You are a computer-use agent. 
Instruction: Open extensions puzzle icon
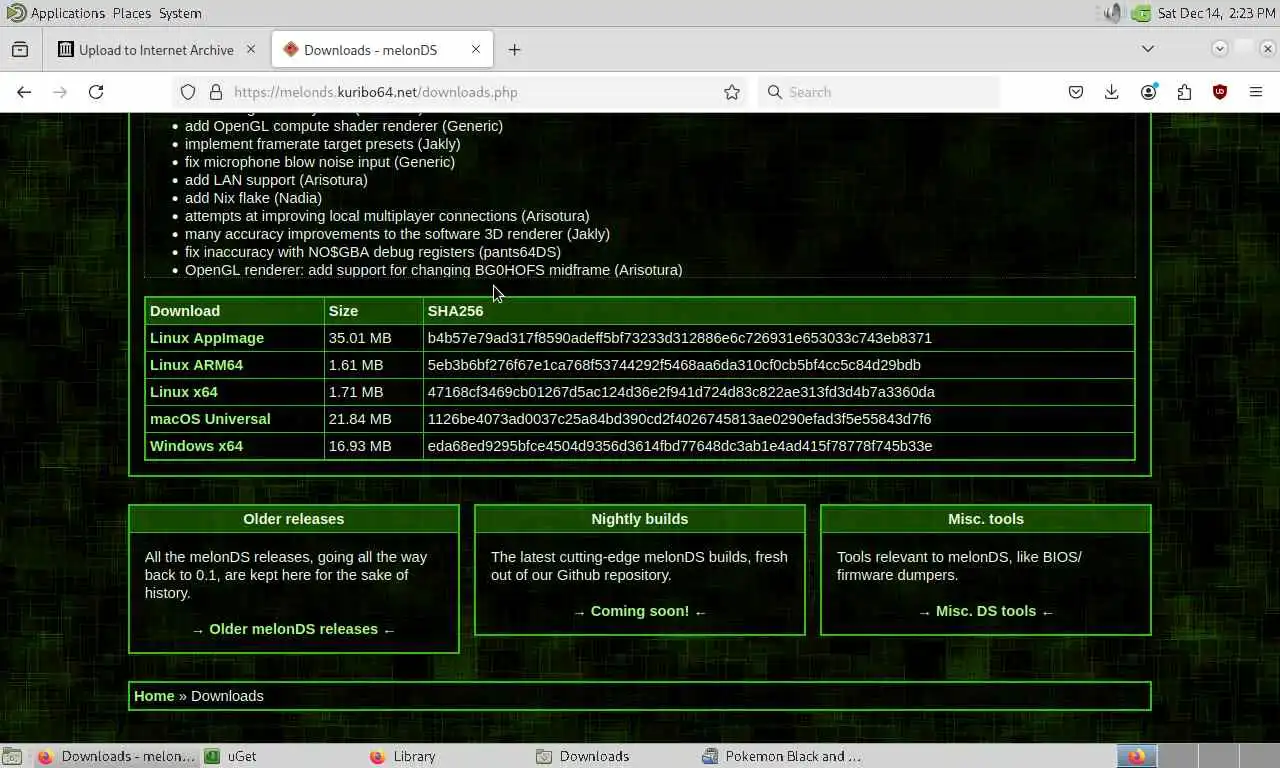pos(1184,92)
